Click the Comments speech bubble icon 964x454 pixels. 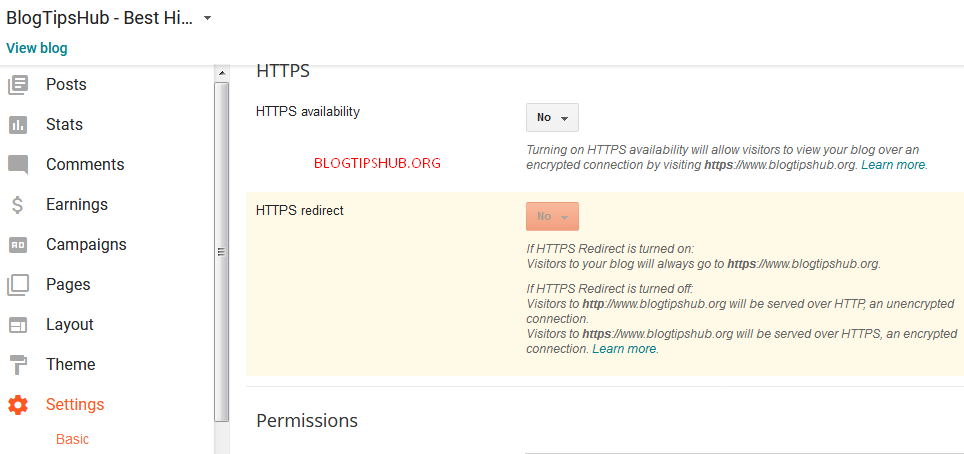coord(18,165)
